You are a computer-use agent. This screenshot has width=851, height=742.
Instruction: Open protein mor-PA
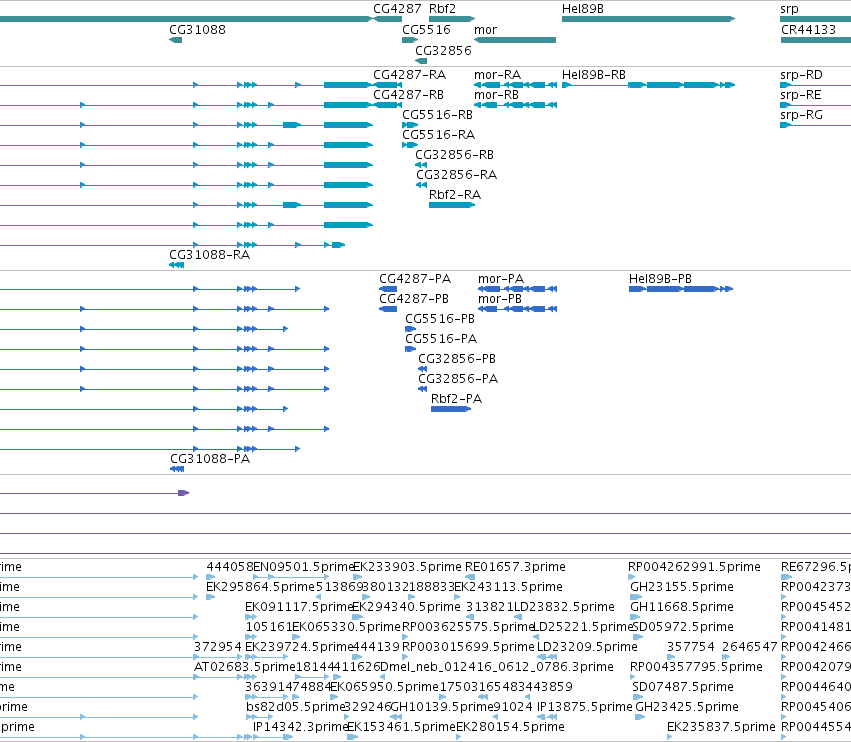coord(500,278)
